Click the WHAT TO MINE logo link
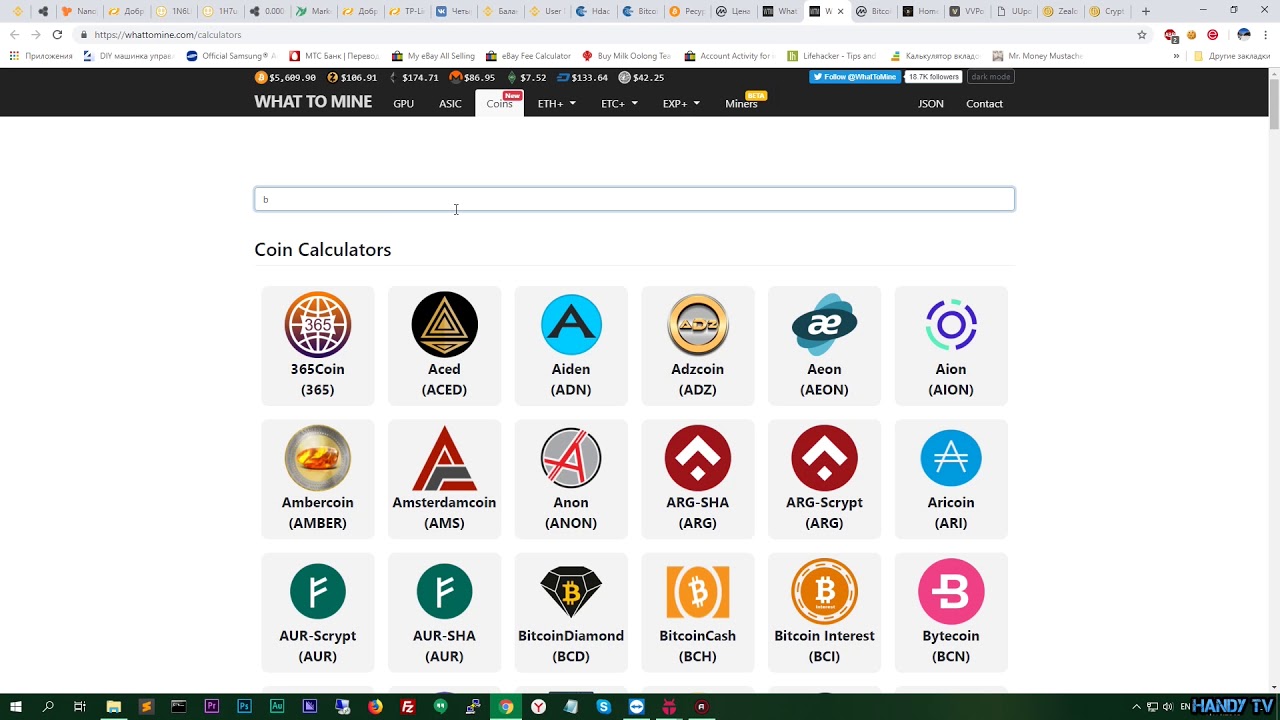Screen dimensions: 1280x720 [313, 102]
